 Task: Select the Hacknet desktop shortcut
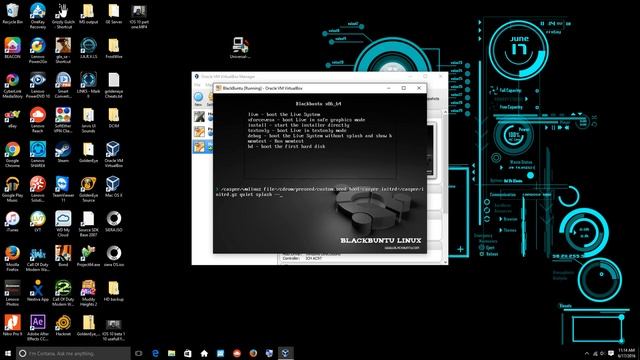pos(63,325)
